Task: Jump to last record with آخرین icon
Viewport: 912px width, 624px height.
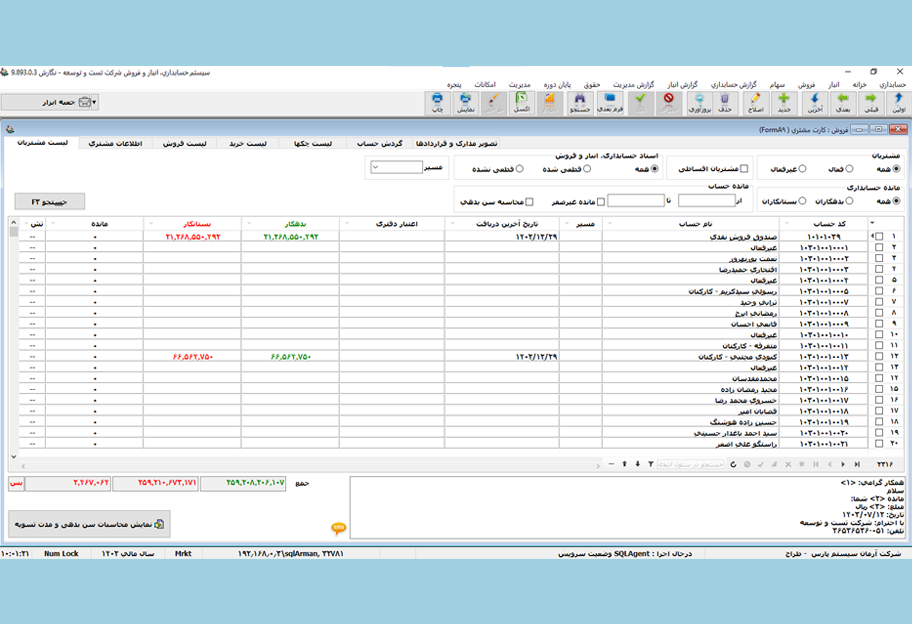Action: (814, 103)
